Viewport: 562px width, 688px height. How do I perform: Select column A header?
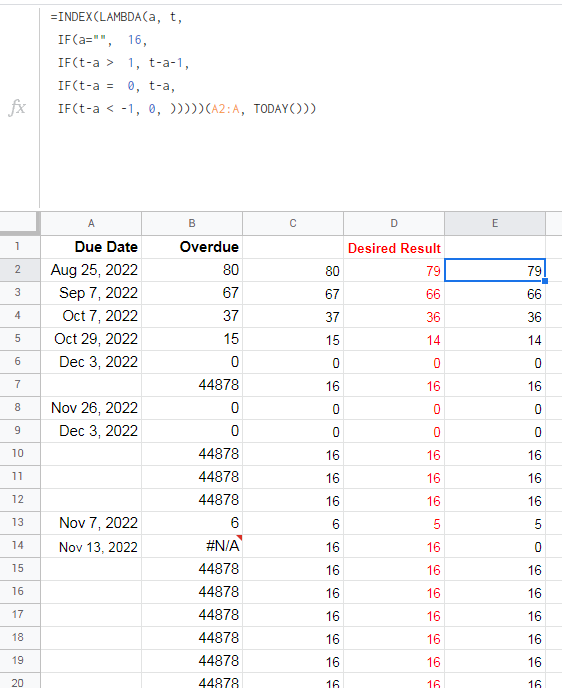coord(91,223)
